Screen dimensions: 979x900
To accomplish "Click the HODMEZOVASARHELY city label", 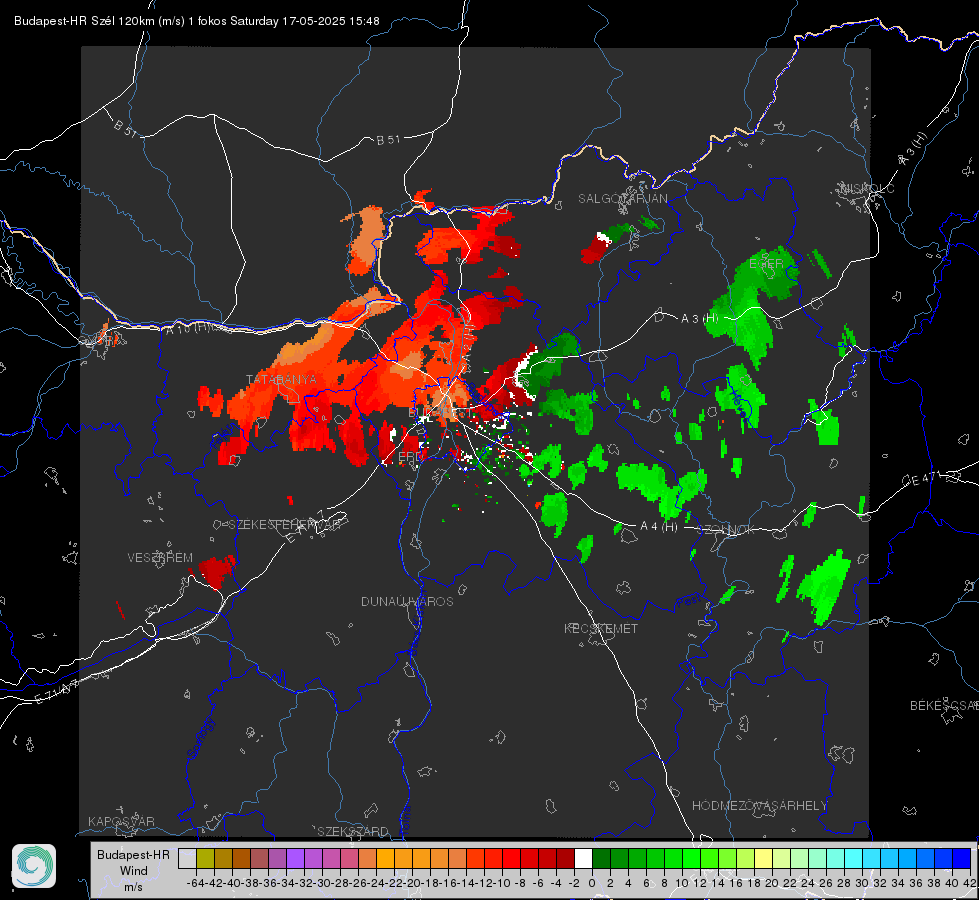I will tap(759, 806).
